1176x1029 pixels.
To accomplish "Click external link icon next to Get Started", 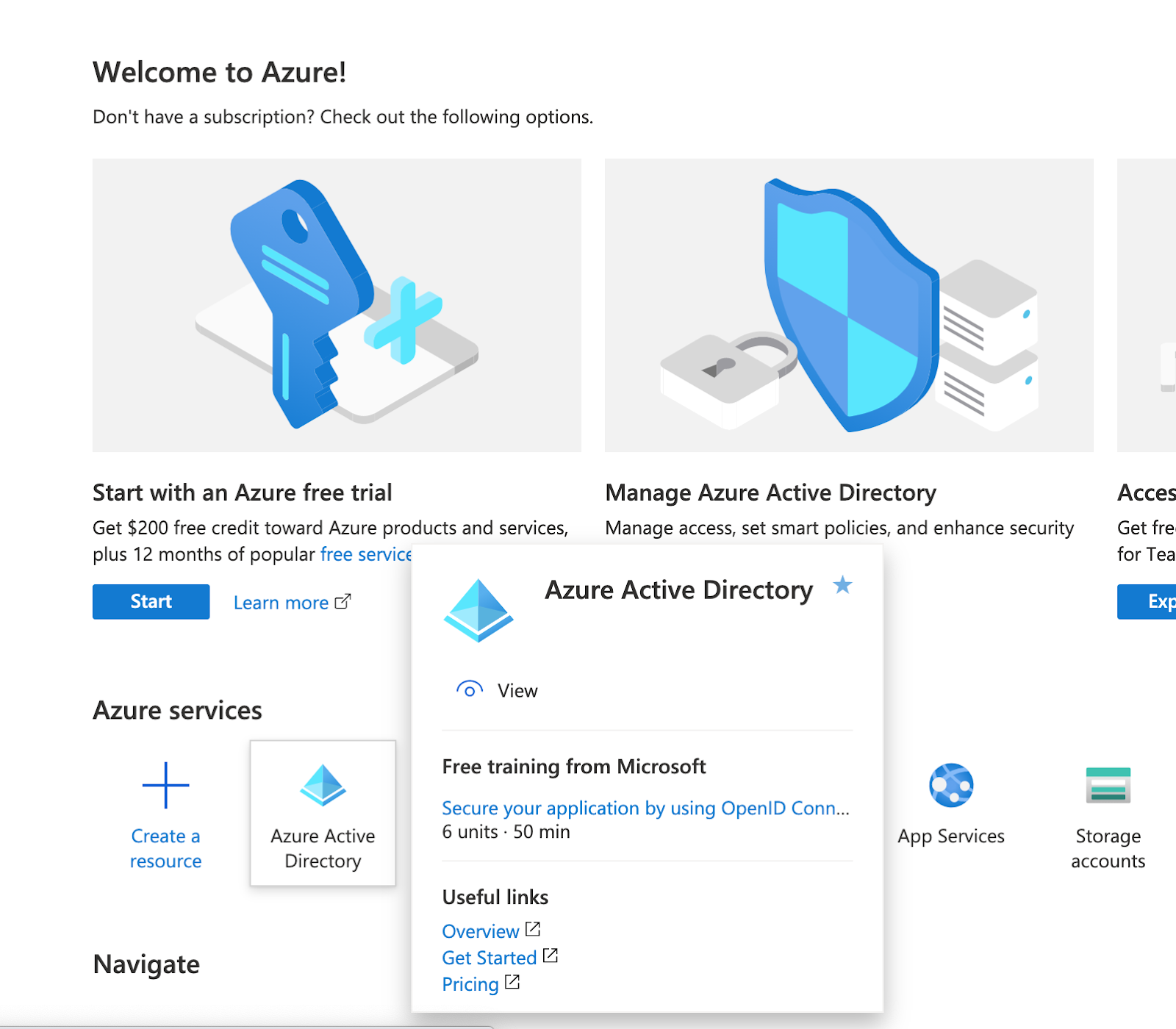I will 551,956.
